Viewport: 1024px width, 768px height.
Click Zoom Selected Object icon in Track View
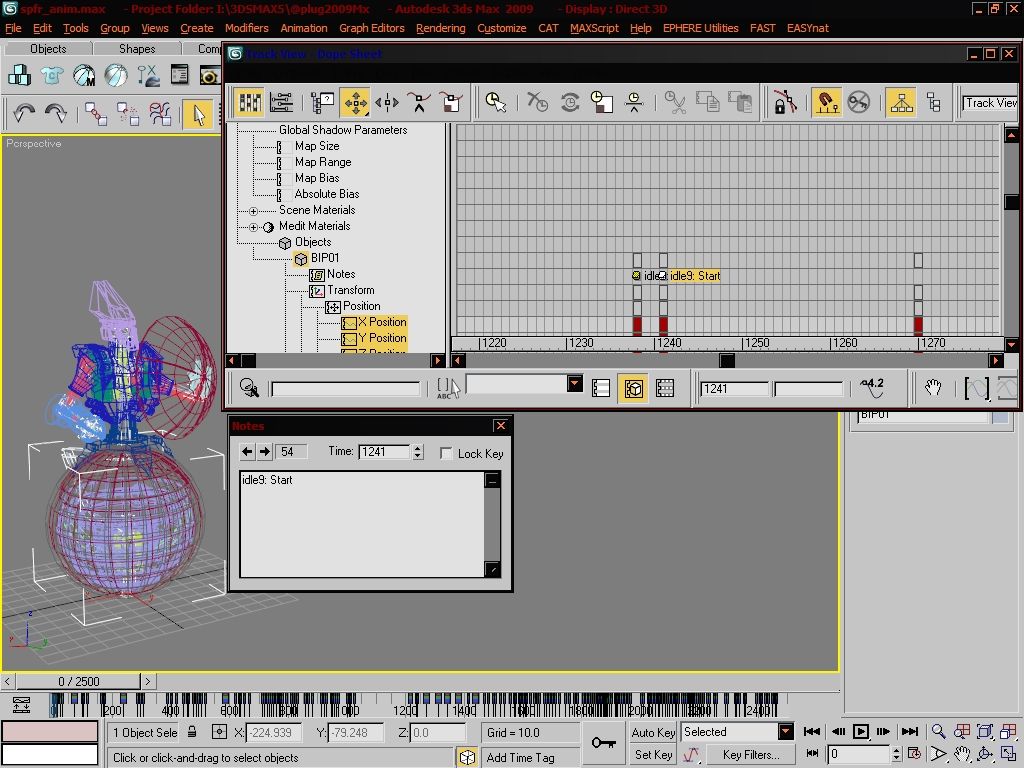pos(249,388)
